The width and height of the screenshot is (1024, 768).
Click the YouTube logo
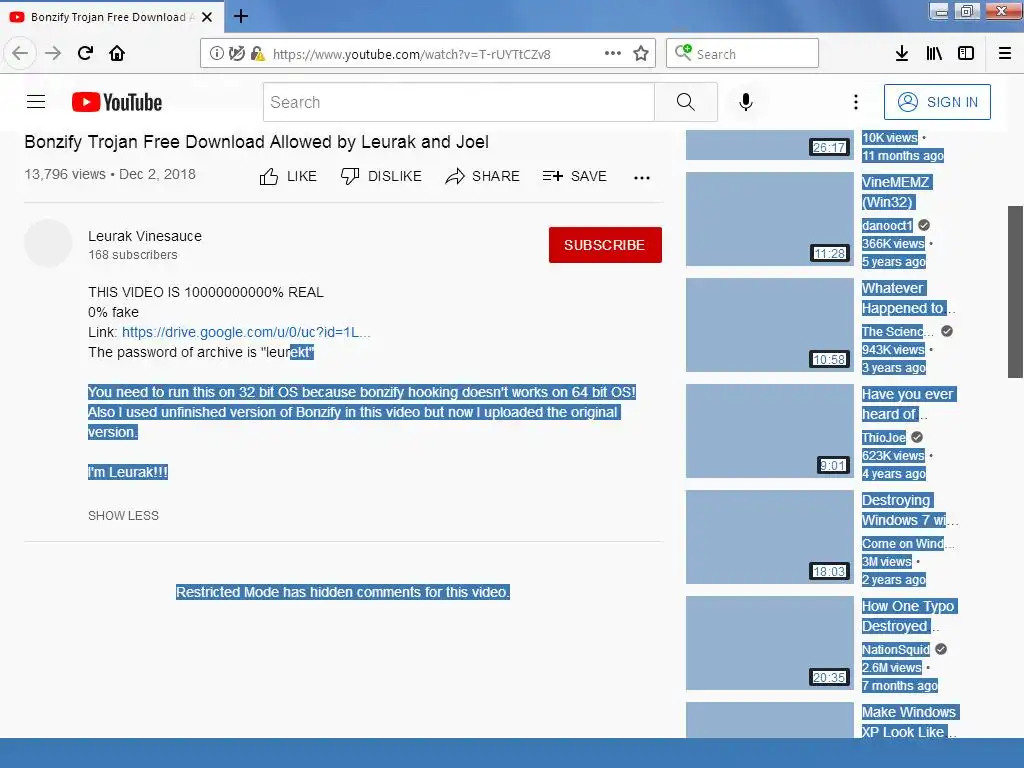point(117,103)
